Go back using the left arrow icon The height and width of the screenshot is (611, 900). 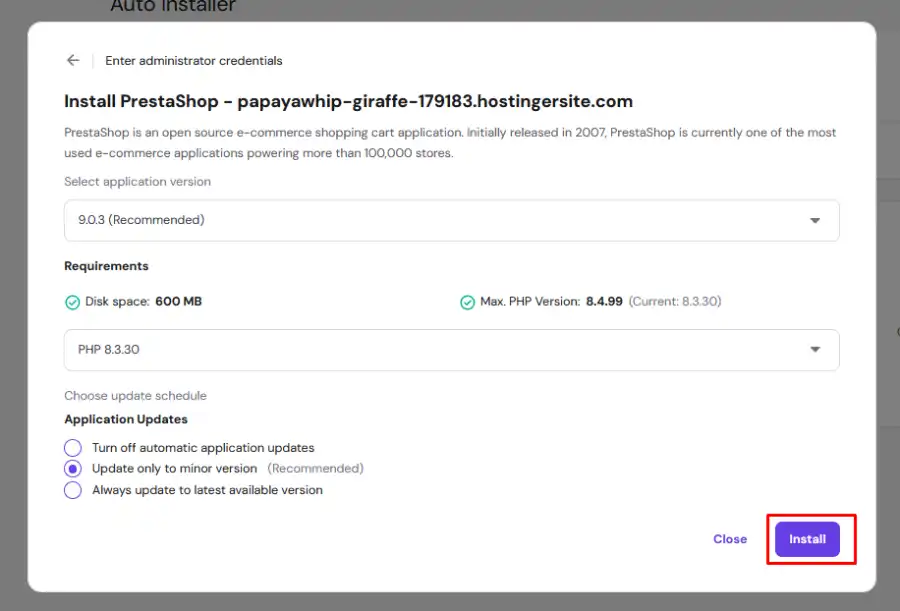(x=73, y=60)
